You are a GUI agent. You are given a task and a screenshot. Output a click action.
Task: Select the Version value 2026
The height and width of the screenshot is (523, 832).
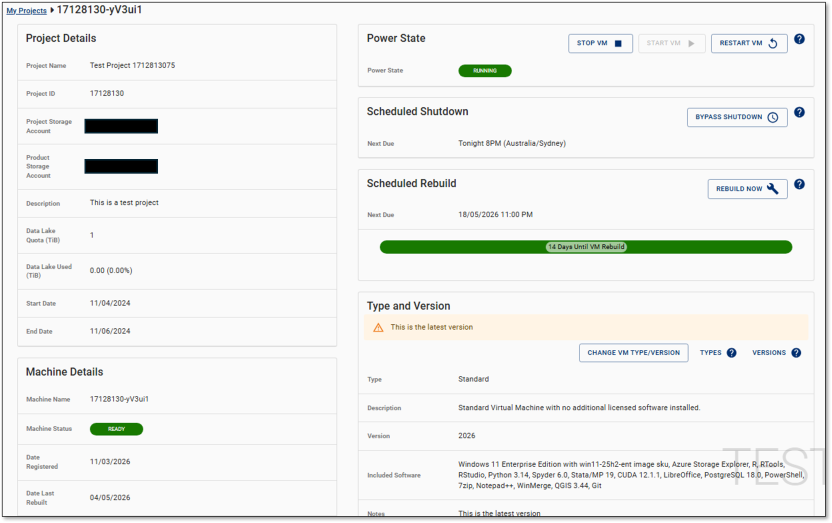coord(467,436)
